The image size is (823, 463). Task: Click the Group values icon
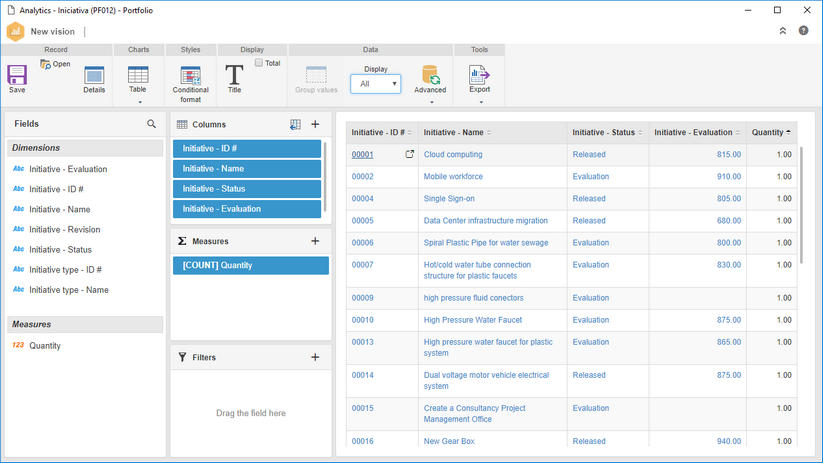(316, 75)
